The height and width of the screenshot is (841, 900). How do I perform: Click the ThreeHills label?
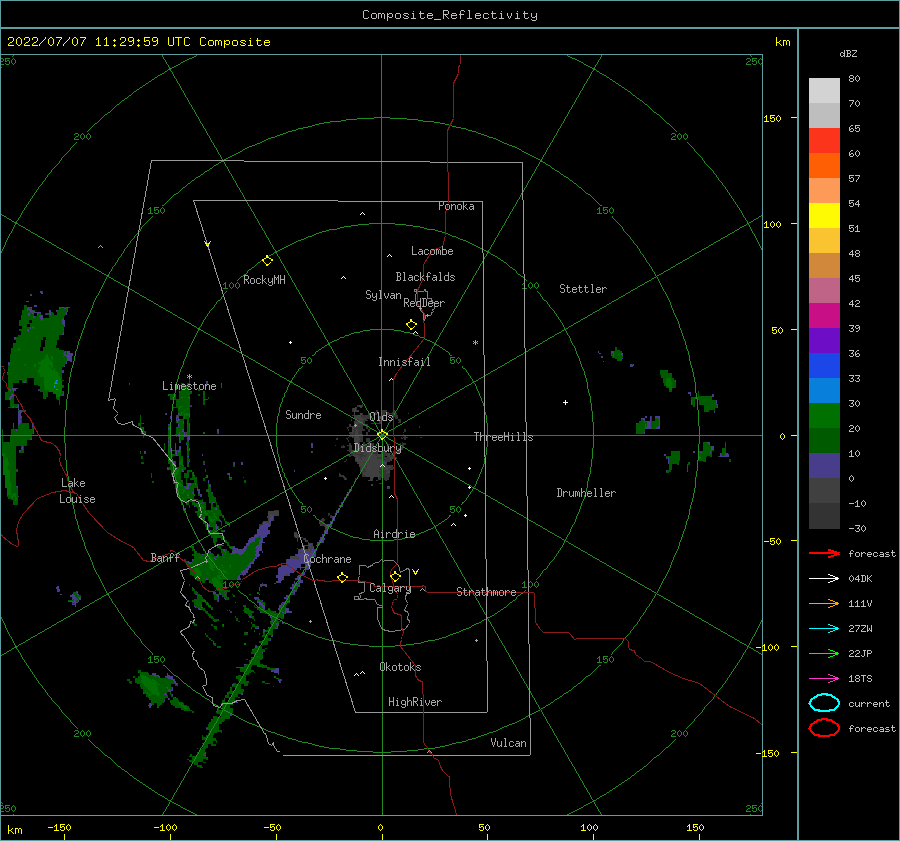[x=503, y=437]
